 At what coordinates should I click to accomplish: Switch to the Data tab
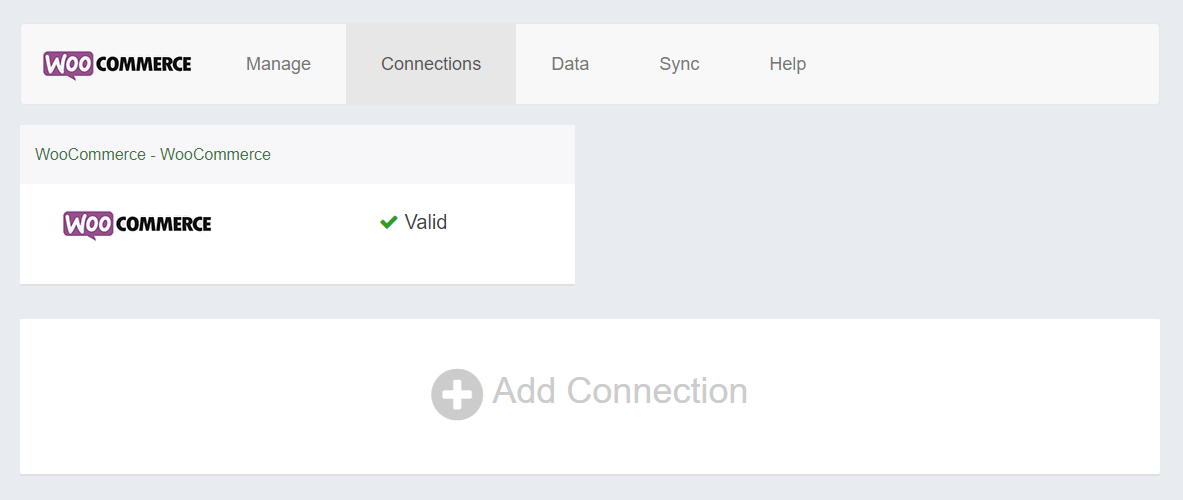point(570,64)
